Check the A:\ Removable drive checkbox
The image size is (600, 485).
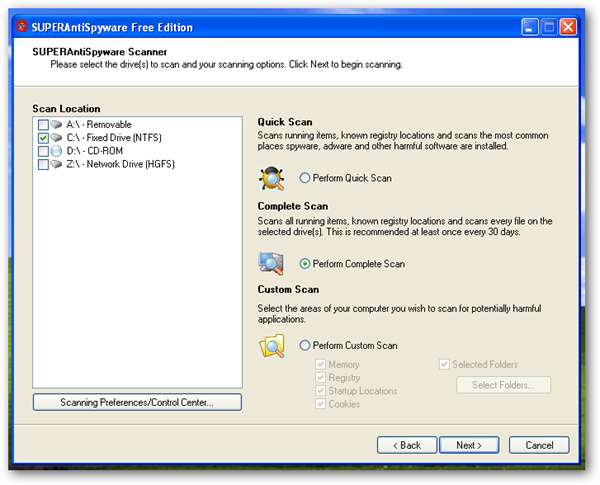point(43,125)
